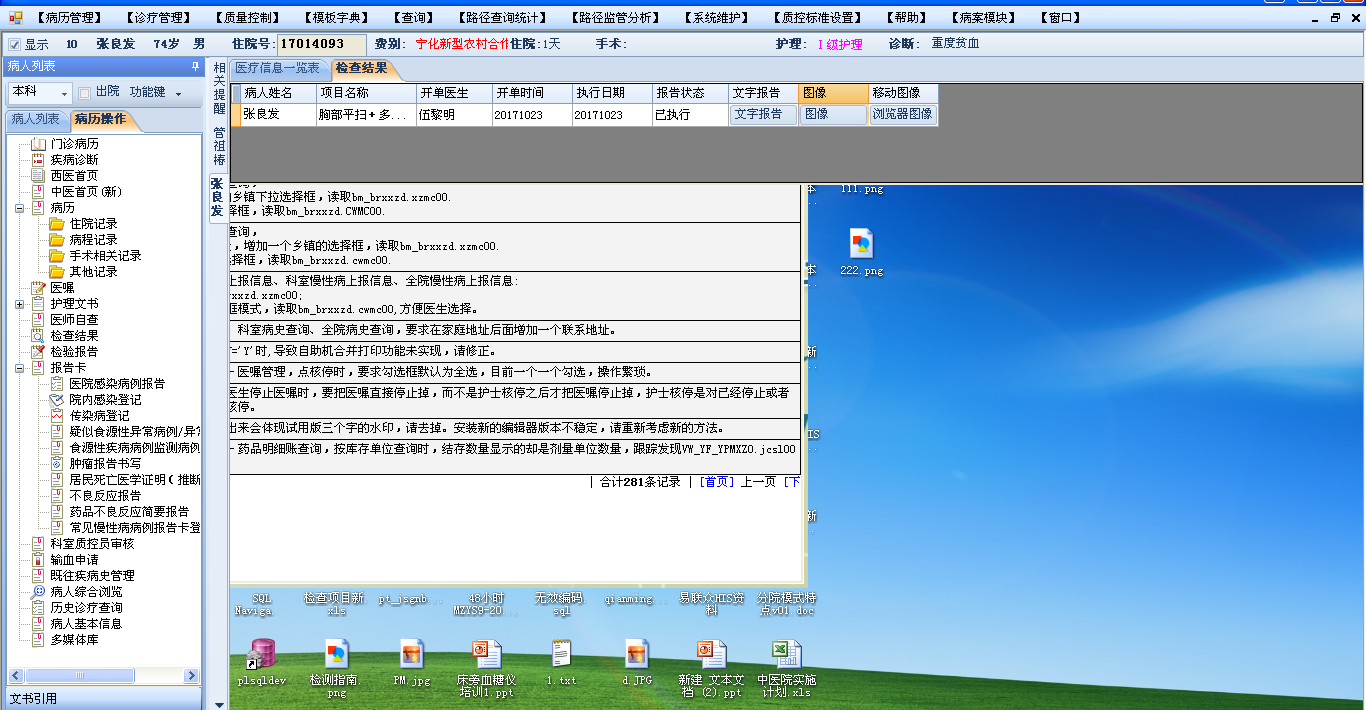This screenshot has height=710, width=1366.
Task: Click the 手术相关记录 folder icon
Action: pos(57,256)
